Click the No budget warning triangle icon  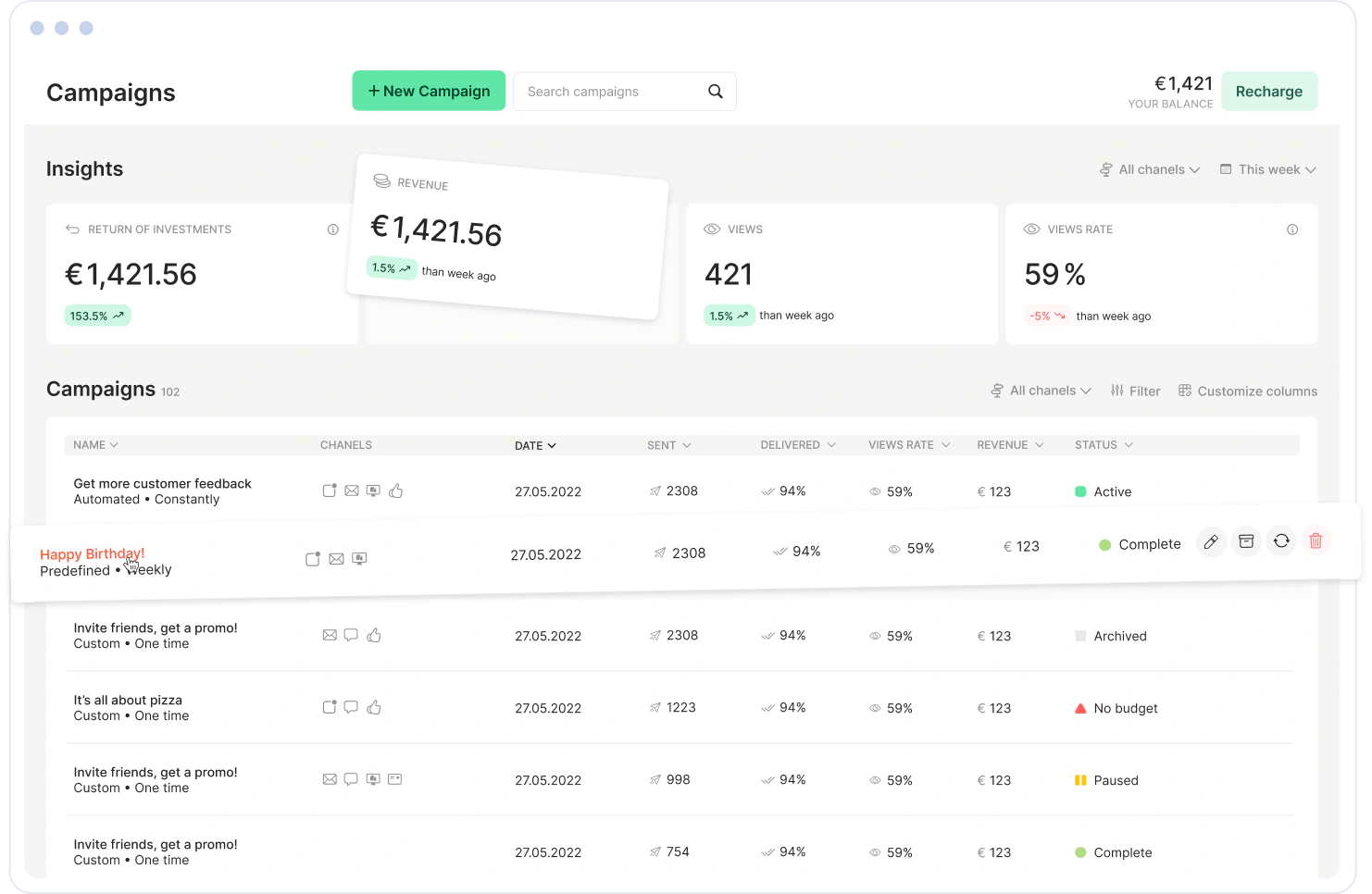1080,708
